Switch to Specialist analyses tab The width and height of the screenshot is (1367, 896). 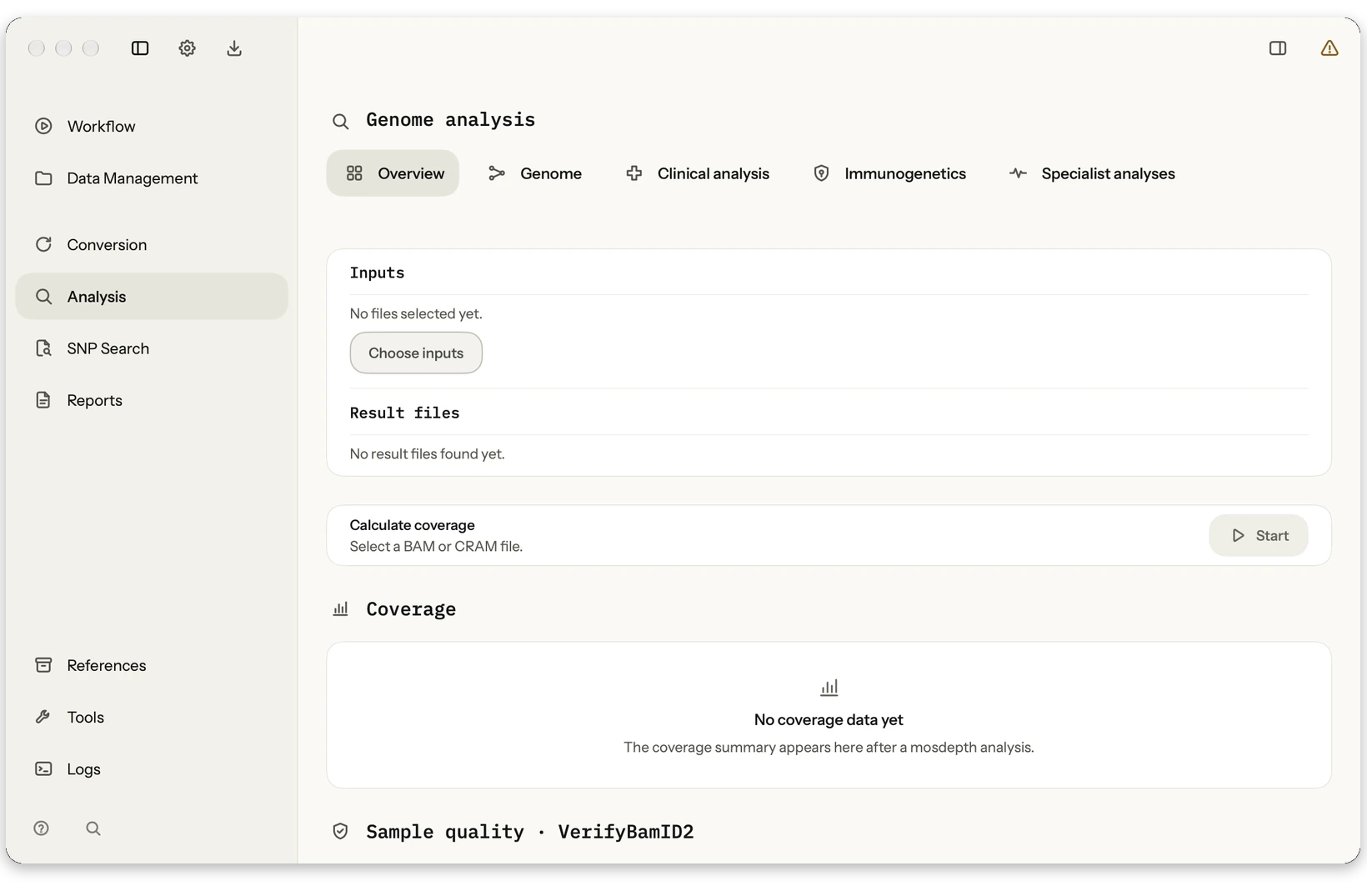click(x=1092, y=173)
